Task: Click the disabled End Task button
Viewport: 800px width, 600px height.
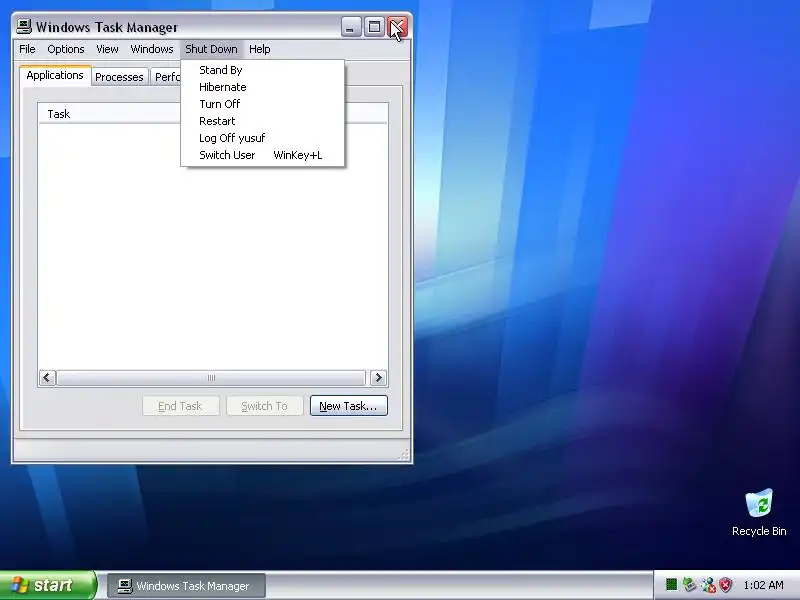Action: point(181,406)
